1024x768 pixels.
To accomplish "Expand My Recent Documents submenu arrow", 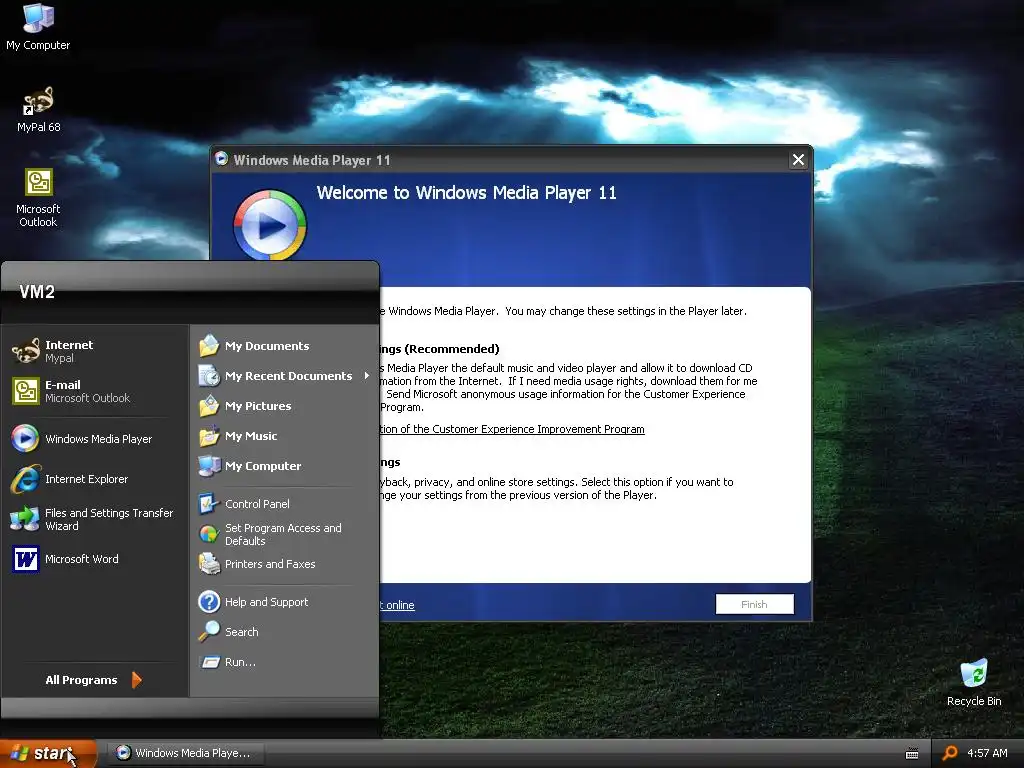I will 367,376.
